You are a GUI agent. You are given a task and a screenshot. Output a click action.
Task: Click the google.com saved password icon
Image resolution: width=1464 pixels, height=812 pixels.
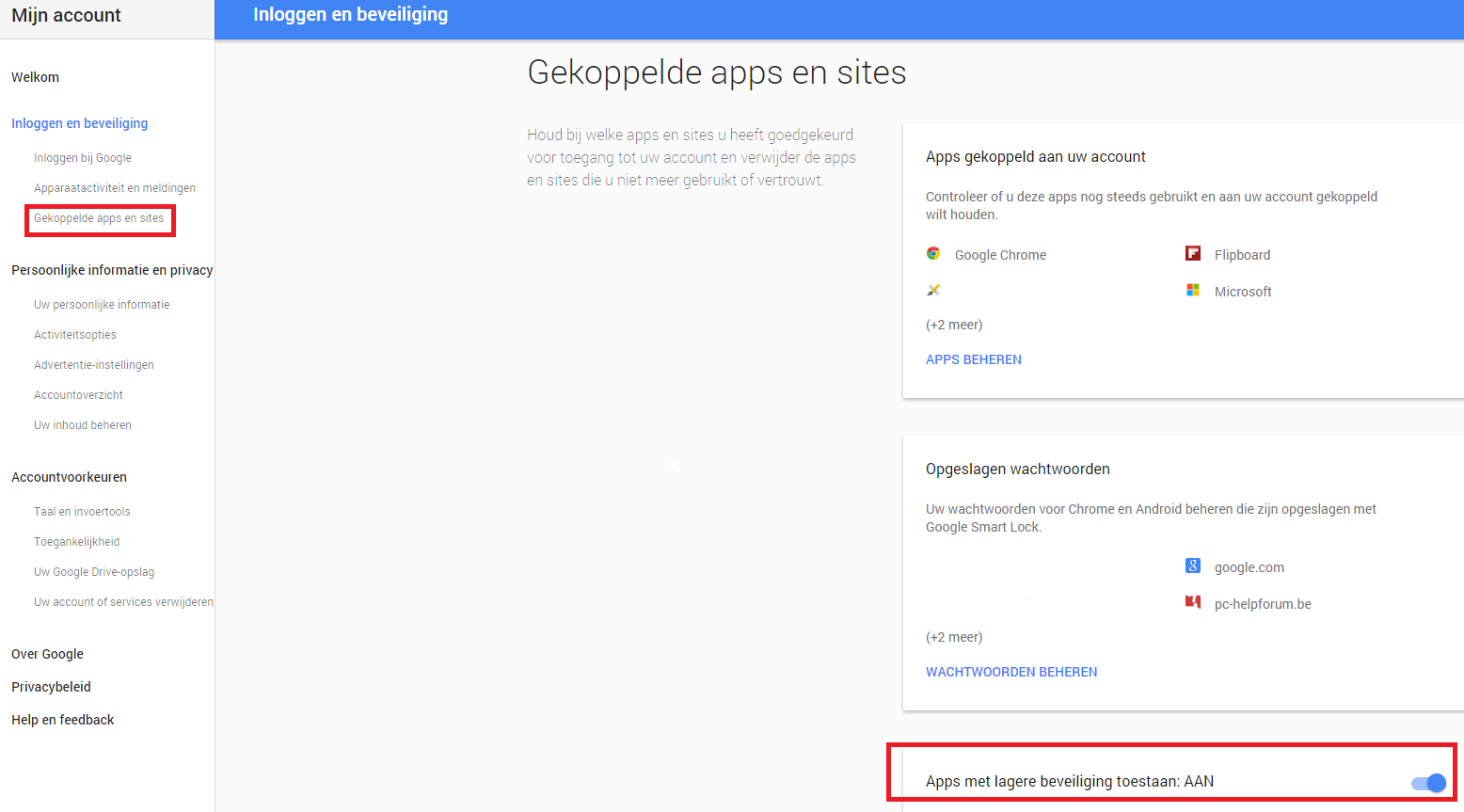click(x=1193, y=566)
